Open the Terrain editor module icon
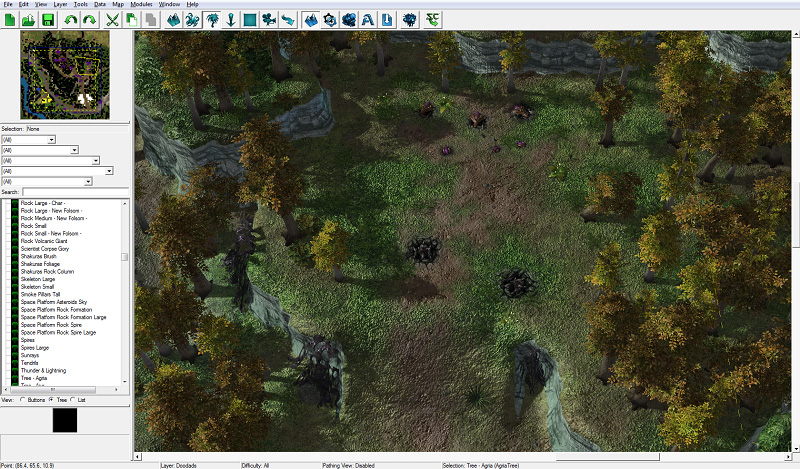This screenshot has width=800, height=469. click(x=311, y=20)
